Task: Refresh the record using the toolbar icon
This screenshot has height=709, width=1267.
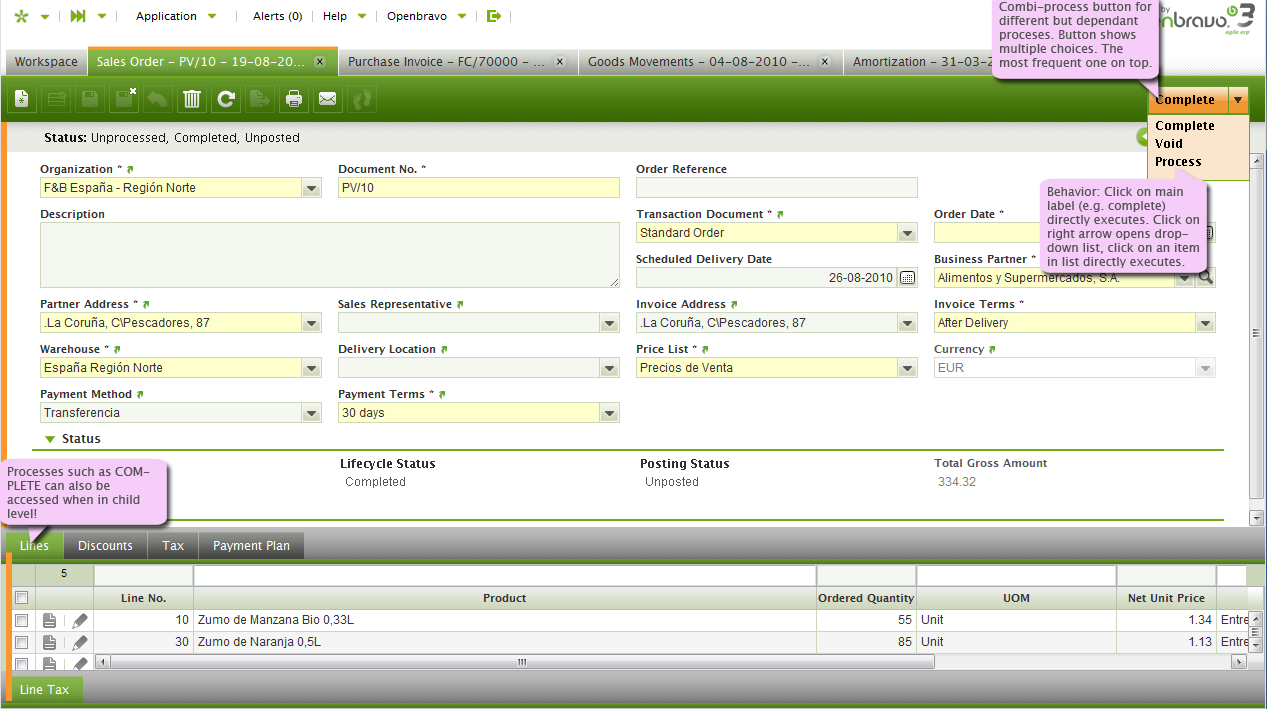Action: (x=227, y=99)
